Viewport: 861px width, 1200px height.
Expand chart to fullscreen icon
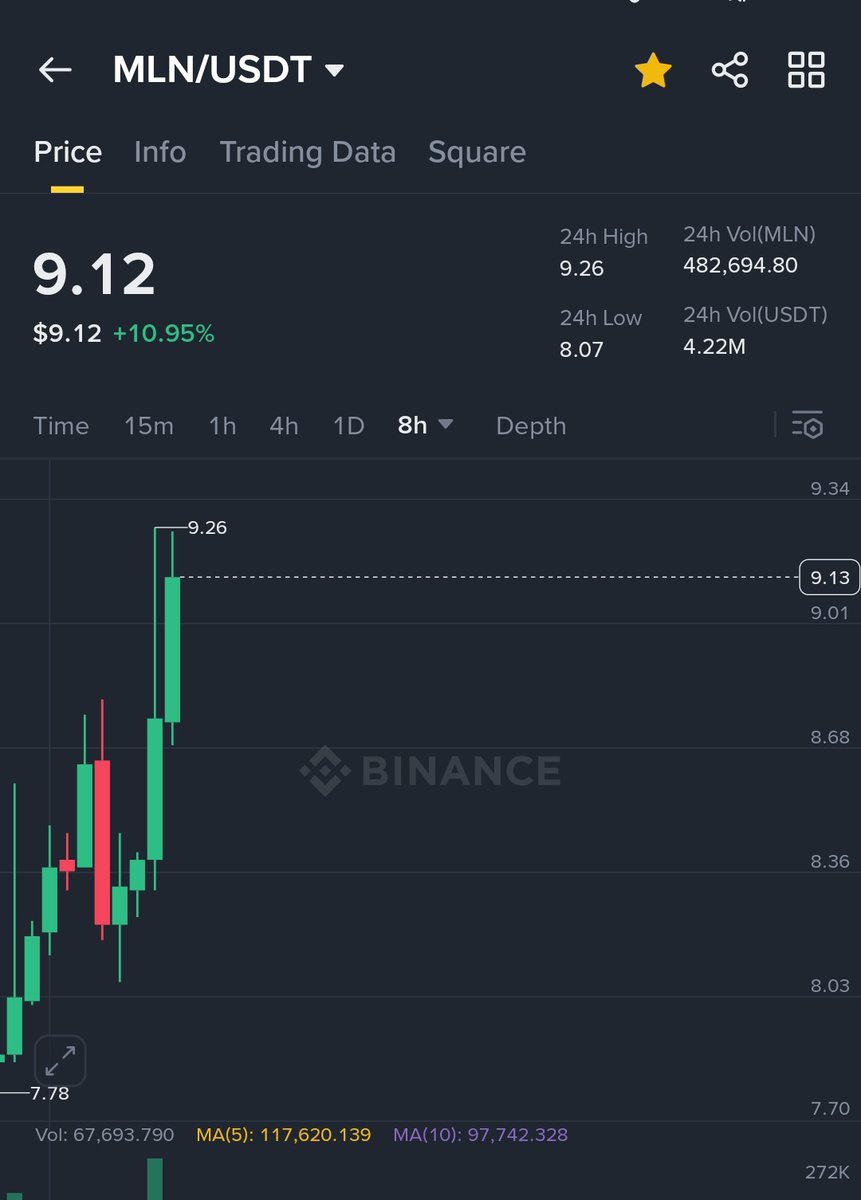tap(60, 1060)
